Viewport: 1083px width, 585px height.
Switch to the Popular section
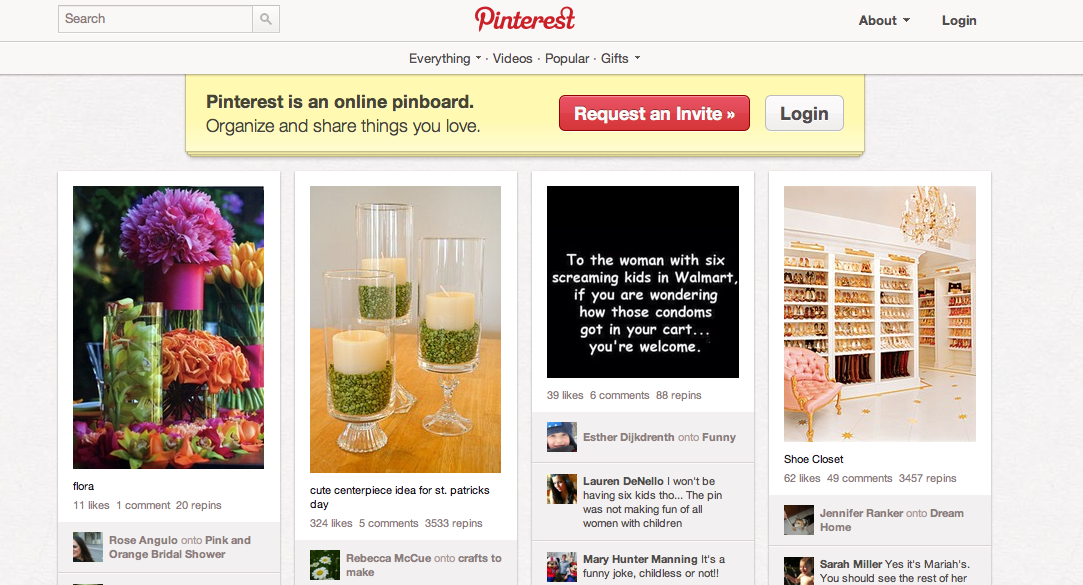pos(567,59)
